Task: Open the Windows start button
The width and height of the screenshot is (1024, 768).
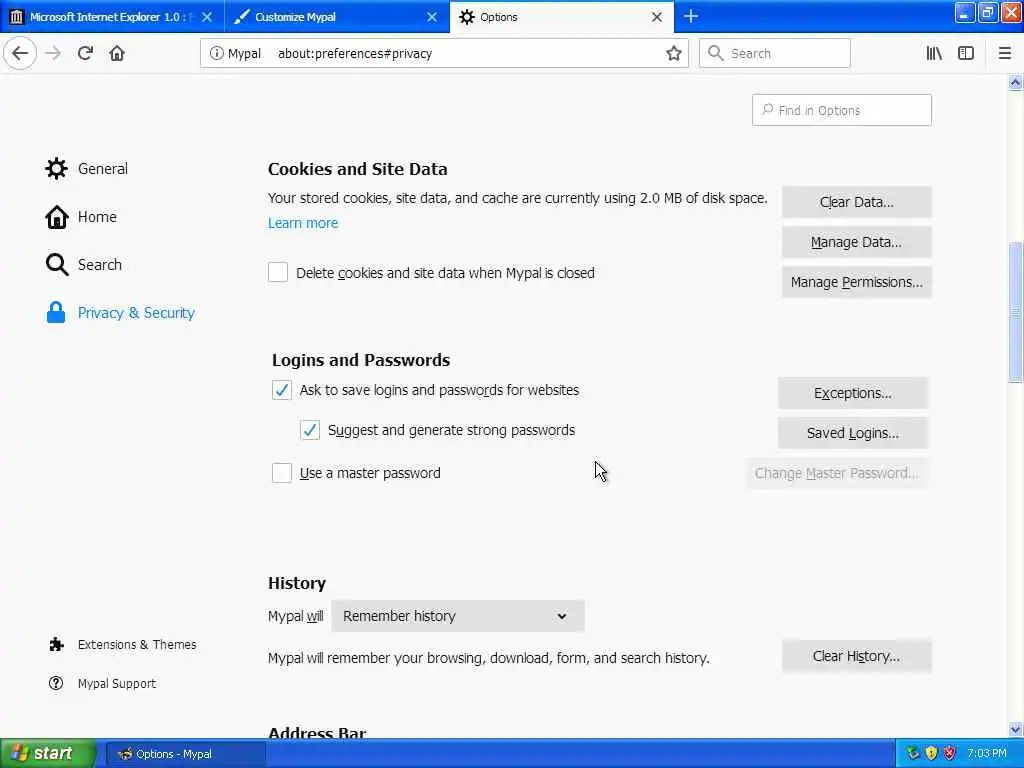Action: [48, 754]
